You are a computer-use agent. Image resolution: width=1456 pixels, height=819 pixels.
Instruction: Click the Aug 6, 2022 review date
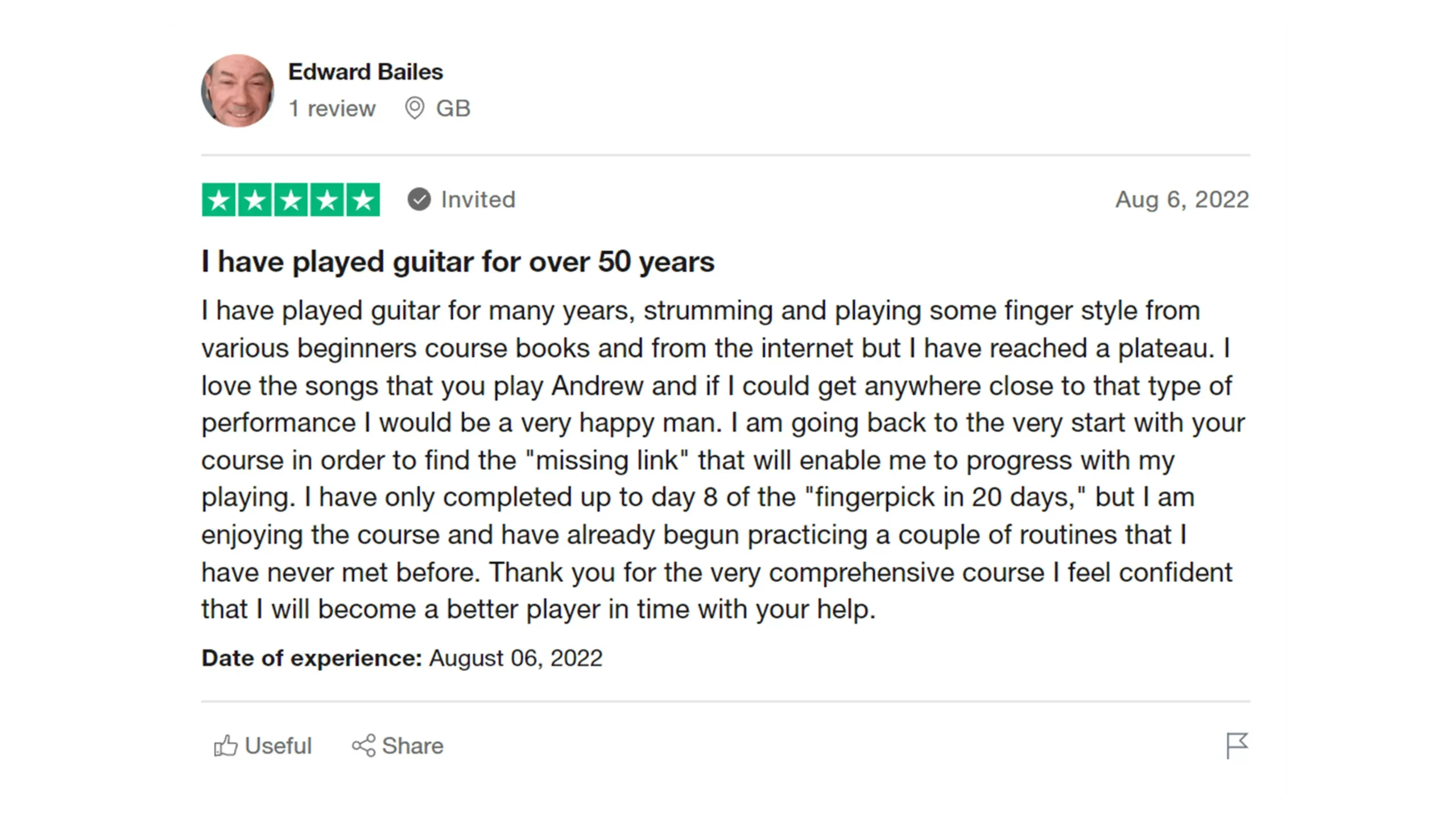pos(1182,200)
